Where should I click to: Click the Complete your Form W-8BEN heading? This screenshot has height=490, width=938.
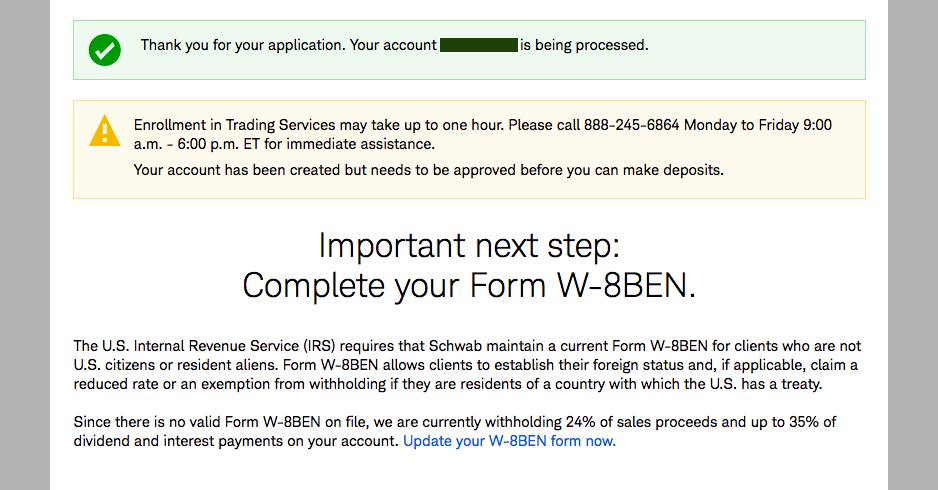tap(469, 285)
